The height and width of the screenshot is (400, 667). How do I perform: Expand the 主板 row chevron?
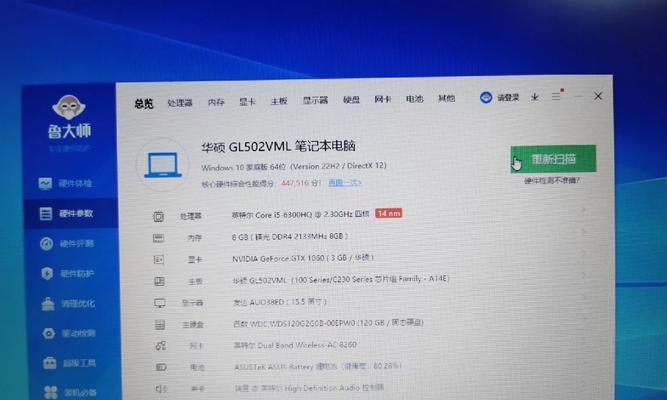(585, 275)
